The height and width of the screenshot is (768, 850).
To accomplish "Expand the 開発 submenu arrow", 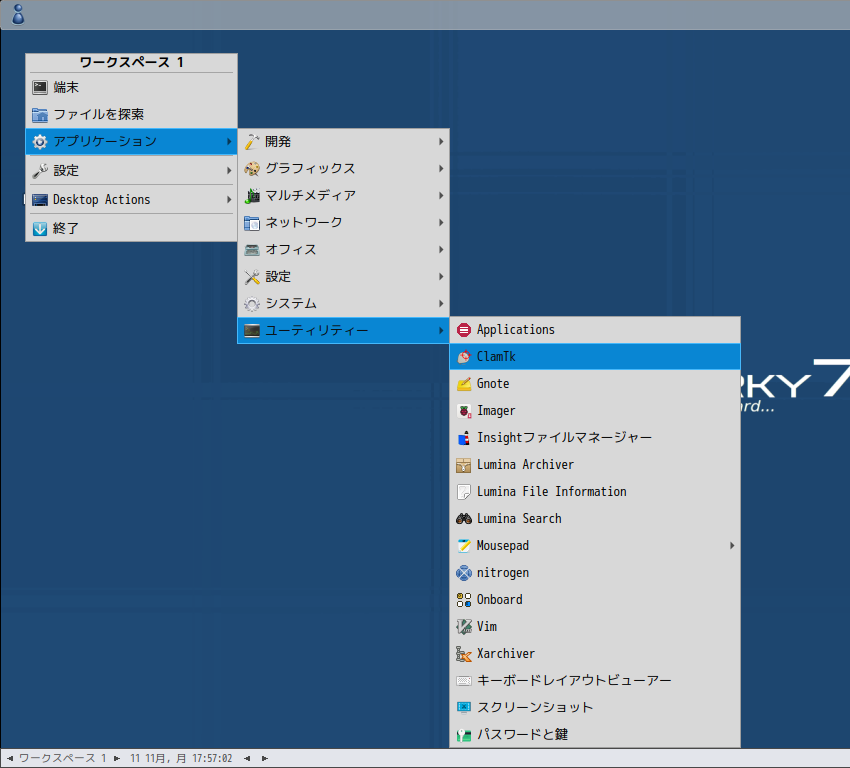I will click(441, 141).
